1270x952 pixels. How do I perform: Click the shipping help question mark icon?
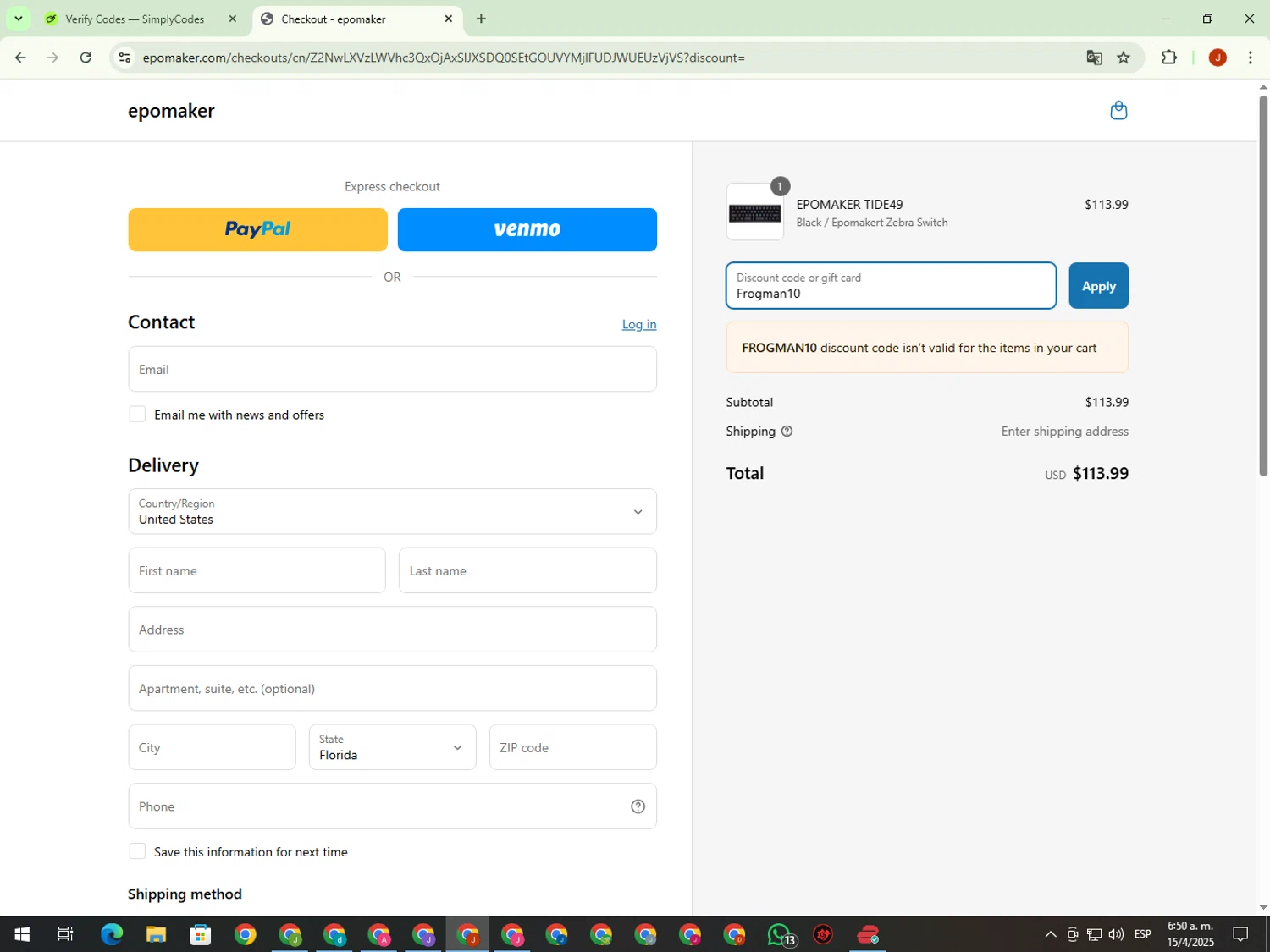coord(787,432)
